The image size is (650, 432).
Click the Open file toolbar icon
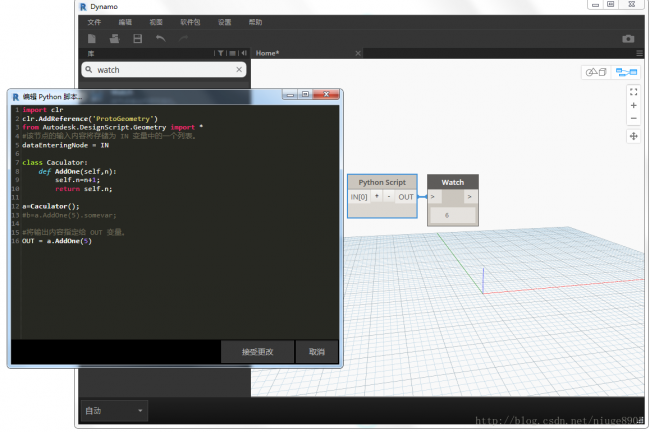[114, 38]
